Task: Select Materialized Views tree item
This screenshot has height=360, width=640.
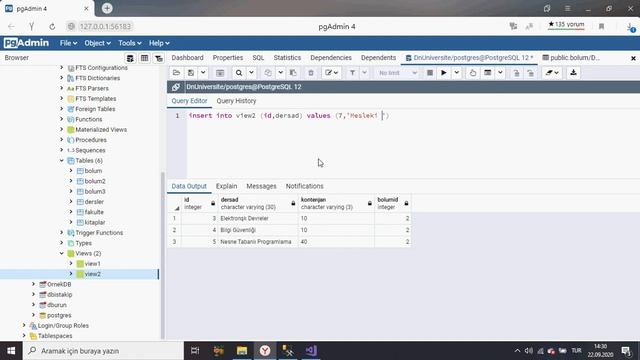Action: [101, 129]
